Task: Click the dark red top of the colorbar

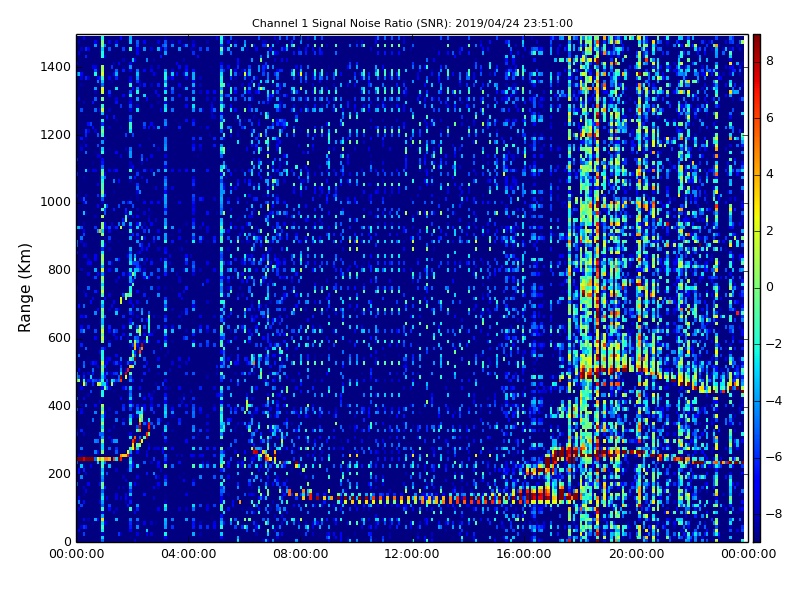Action: coord(757,40)
